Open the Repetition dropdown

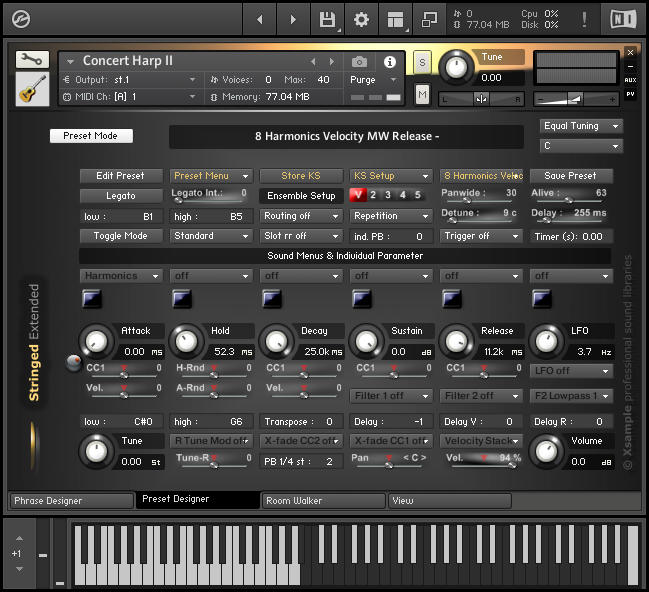click(391, 216)
